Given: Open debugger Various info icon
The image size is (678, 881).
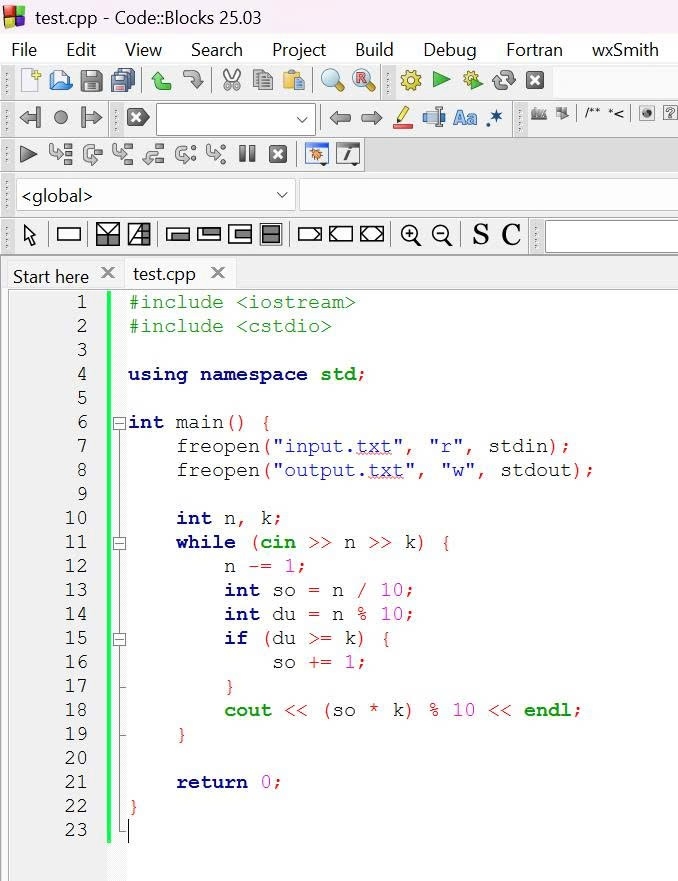Looking at the screenshot, I should (x=348, y=153).
